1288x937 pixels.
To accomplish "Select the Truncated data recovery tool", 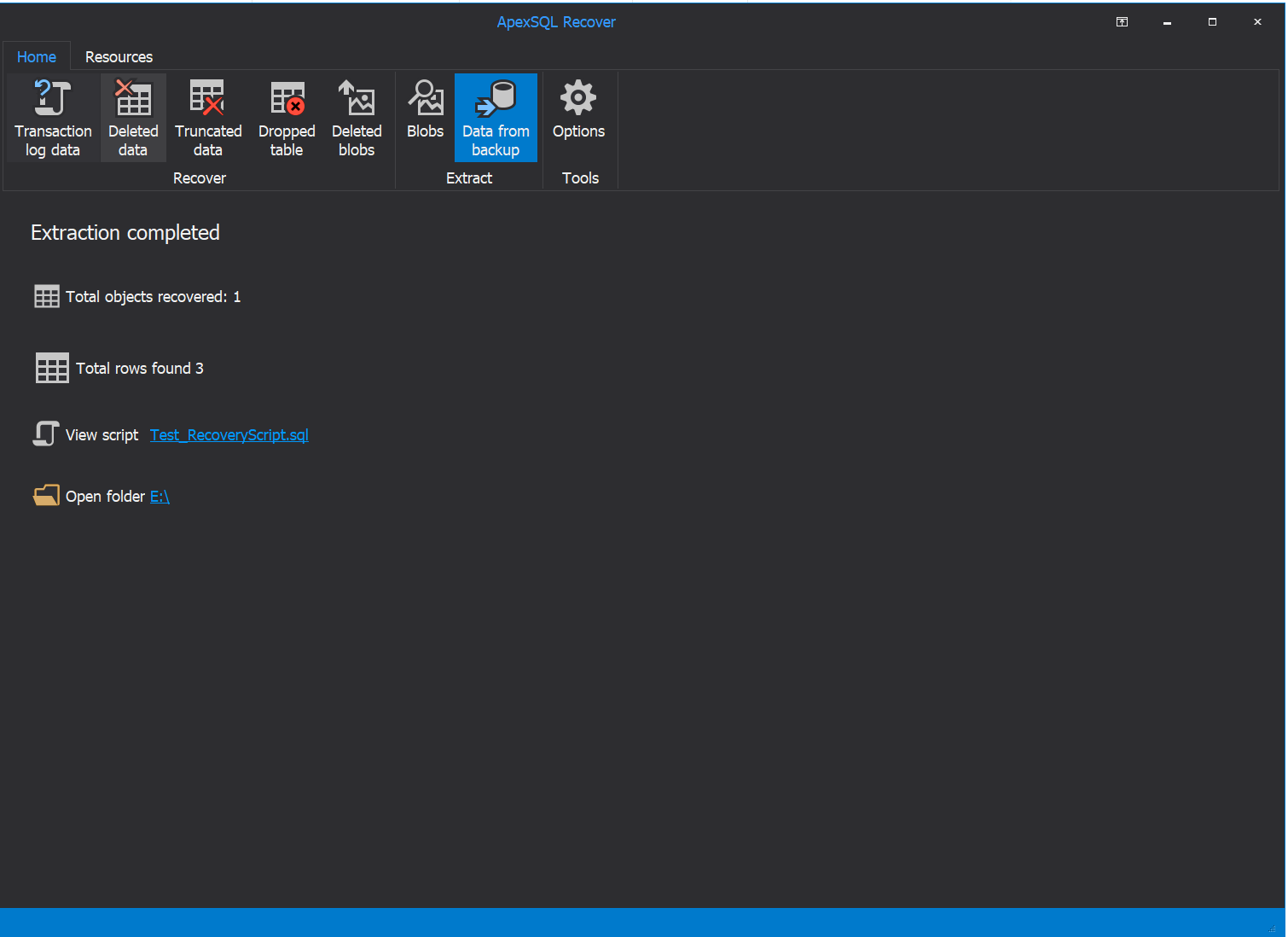I will (207, 117).
